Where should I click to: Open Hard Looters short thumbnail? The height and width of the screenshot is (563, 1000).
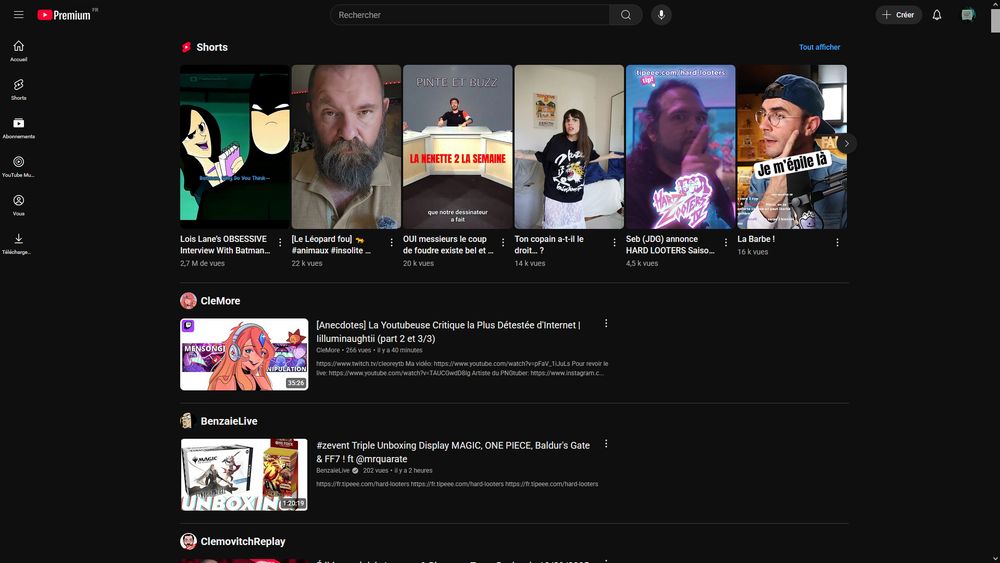click(680, 147)
